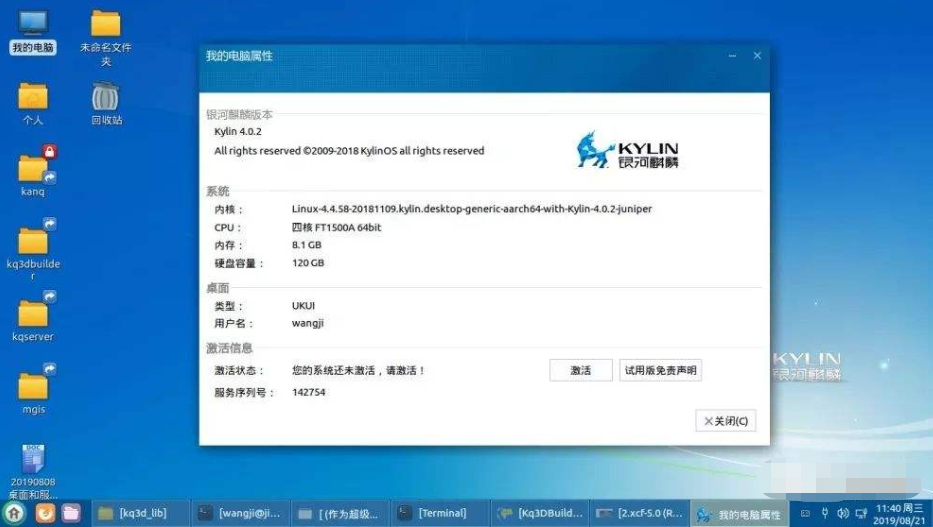Open the start menu home button

tap(14, 513)
